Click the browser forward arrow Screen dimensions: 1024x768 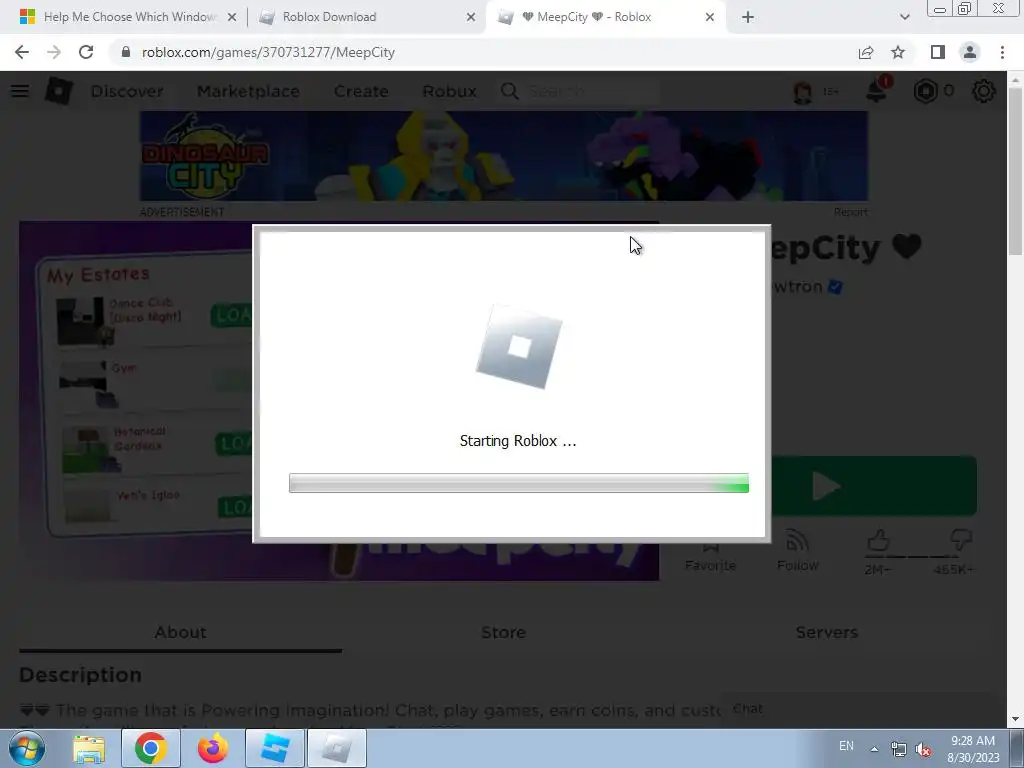click(x=54, y=52)
